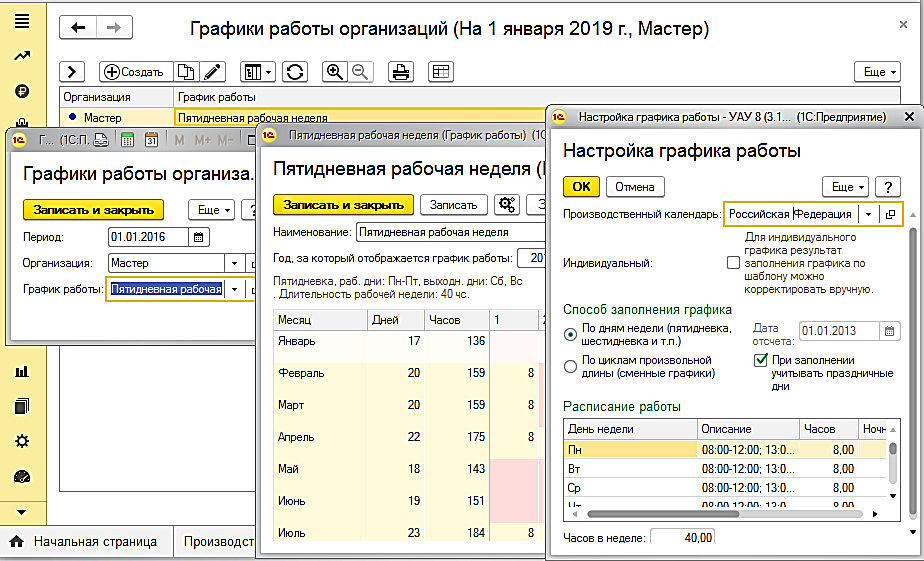Screen dimensions: 924x561
Task: Uncheck 'При заполнении учитывать праздничные дни'
Action: coord(760,359)
